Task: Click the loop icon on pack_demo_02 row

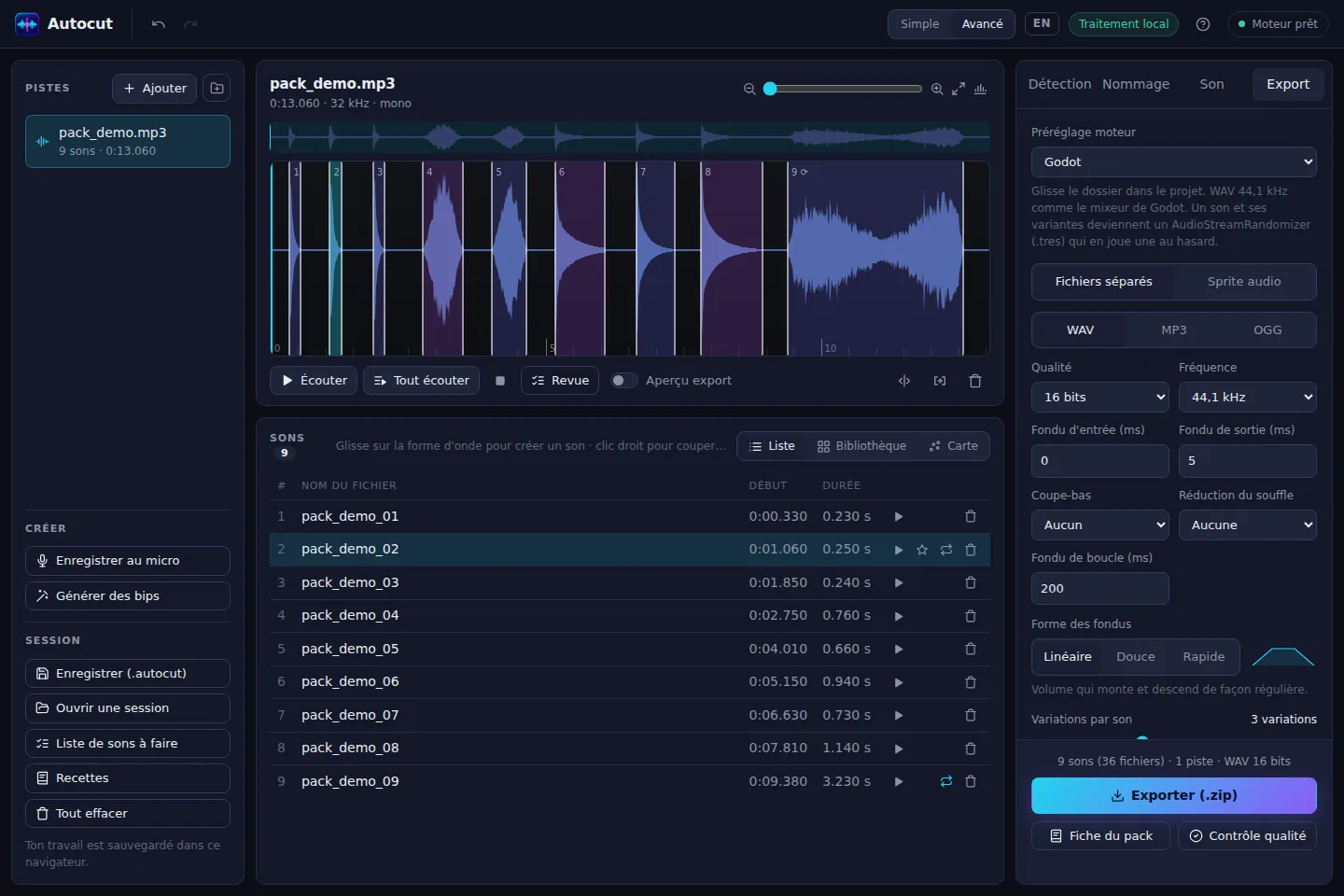Action: [x=946, y=550]
